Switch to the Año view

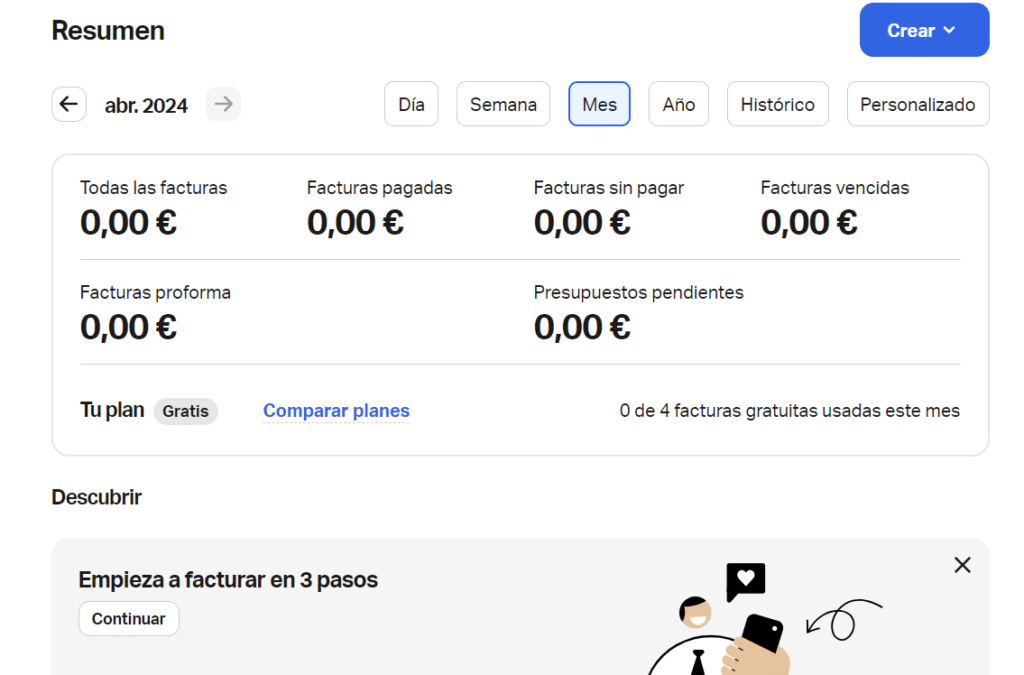tap(678, 104)
